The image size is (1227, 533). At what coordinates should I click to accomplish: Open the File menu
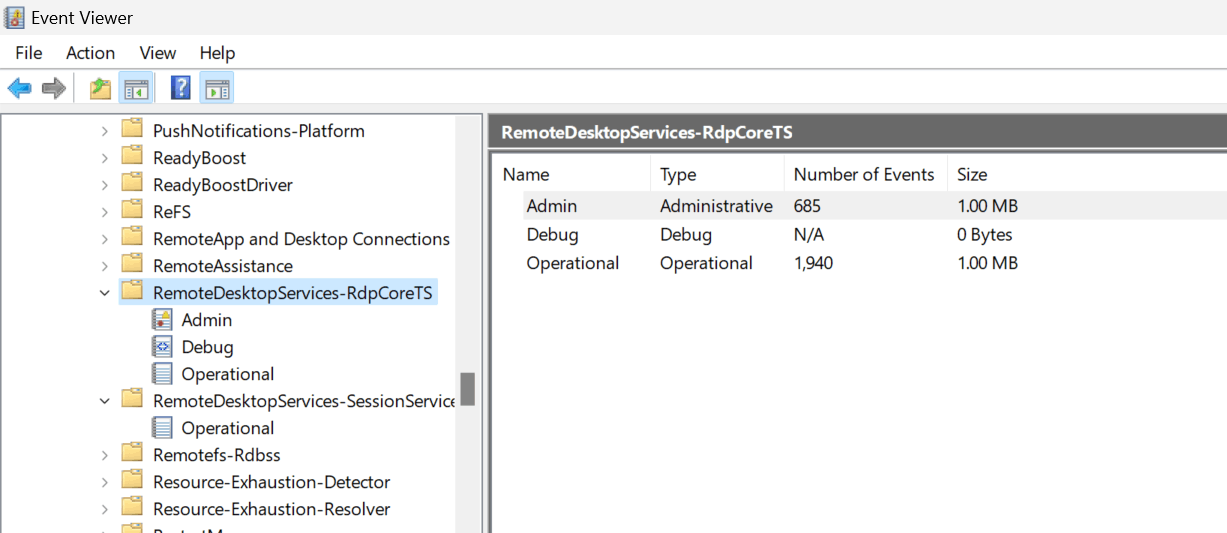pyautogui.click(x=29, y=53)
